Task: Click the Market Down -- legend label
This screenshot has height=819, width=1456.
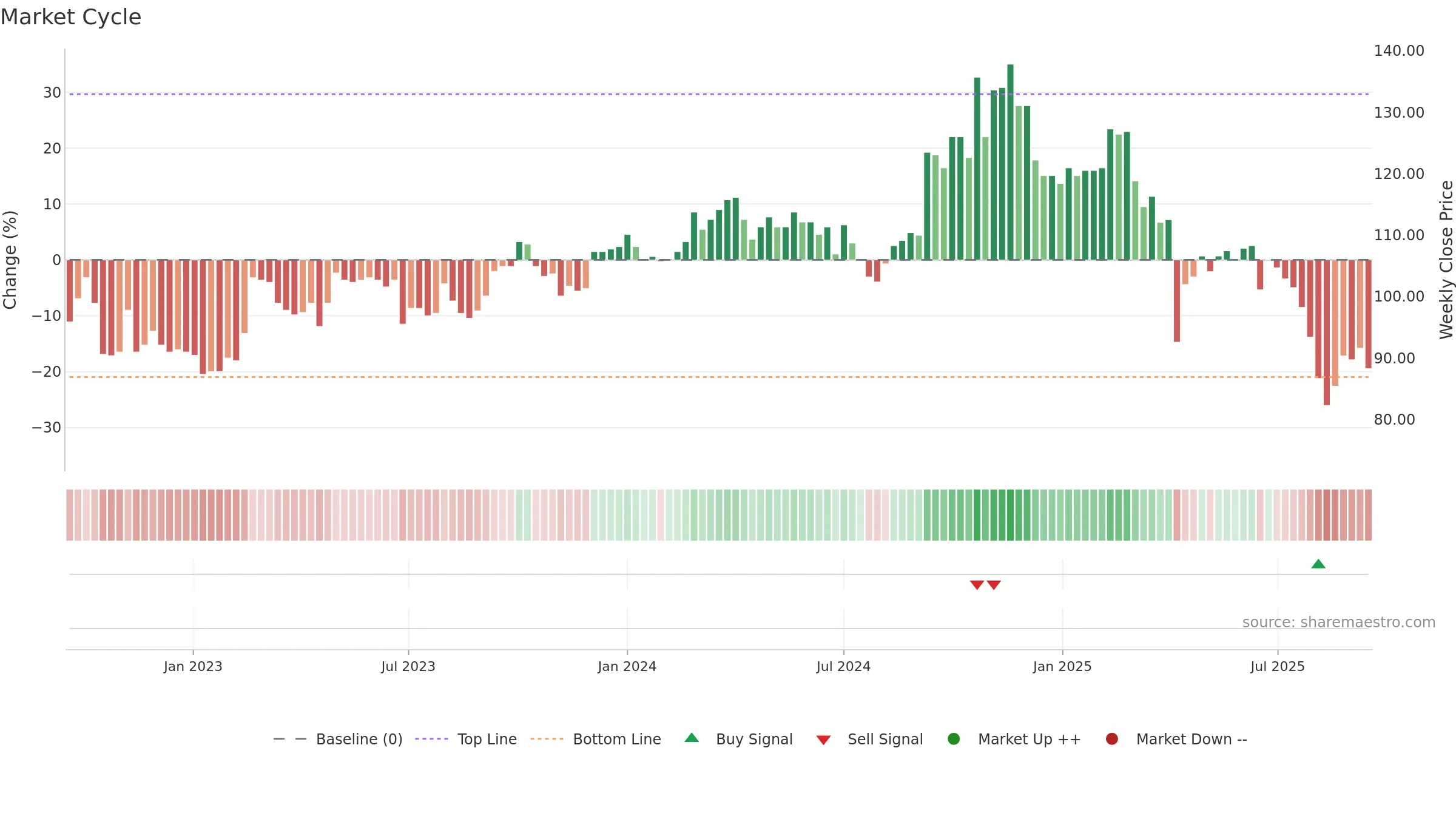Action: pyautogui.click(x=1191, y=739)
